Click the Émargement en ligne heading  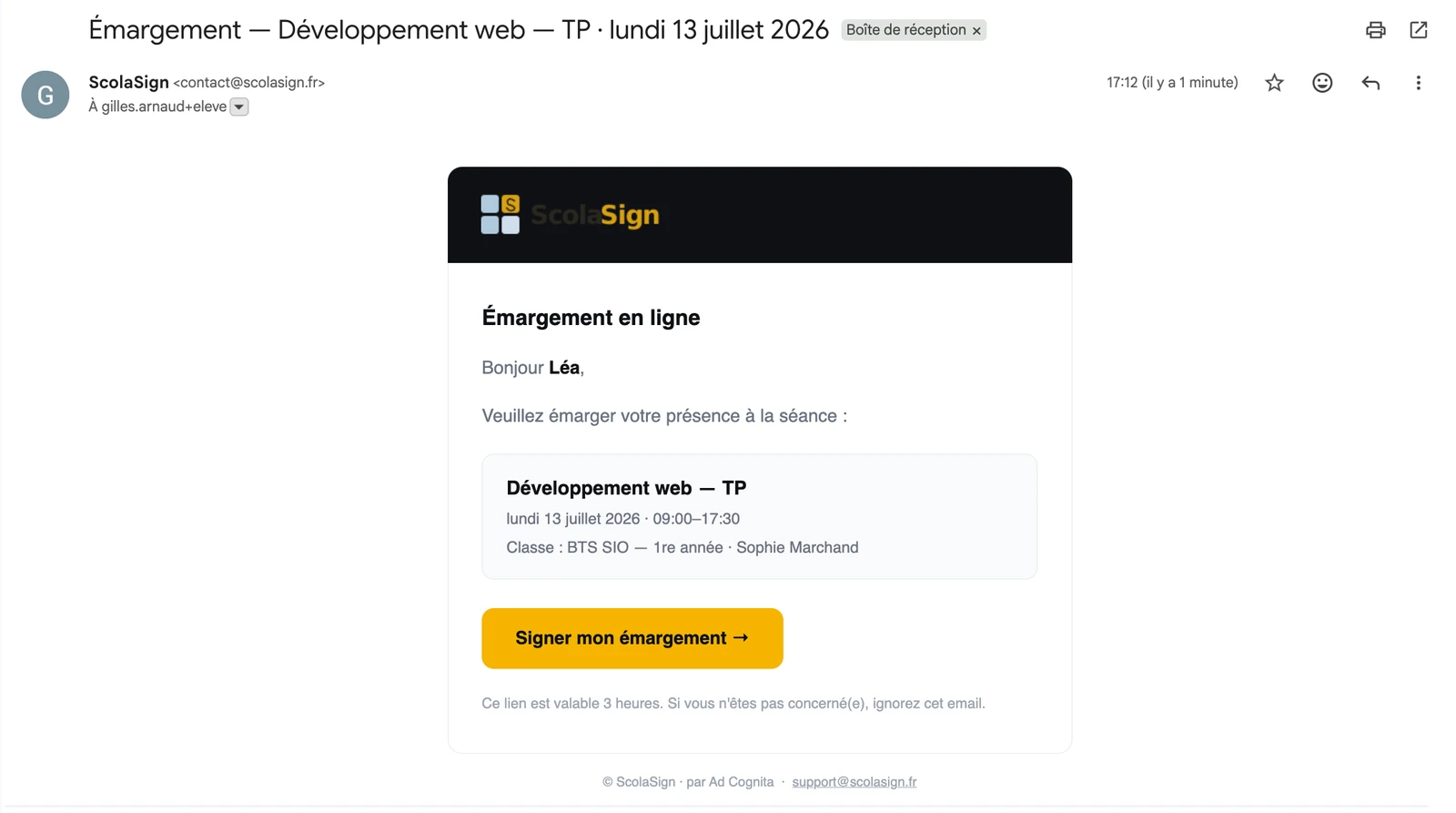(591, 318)
